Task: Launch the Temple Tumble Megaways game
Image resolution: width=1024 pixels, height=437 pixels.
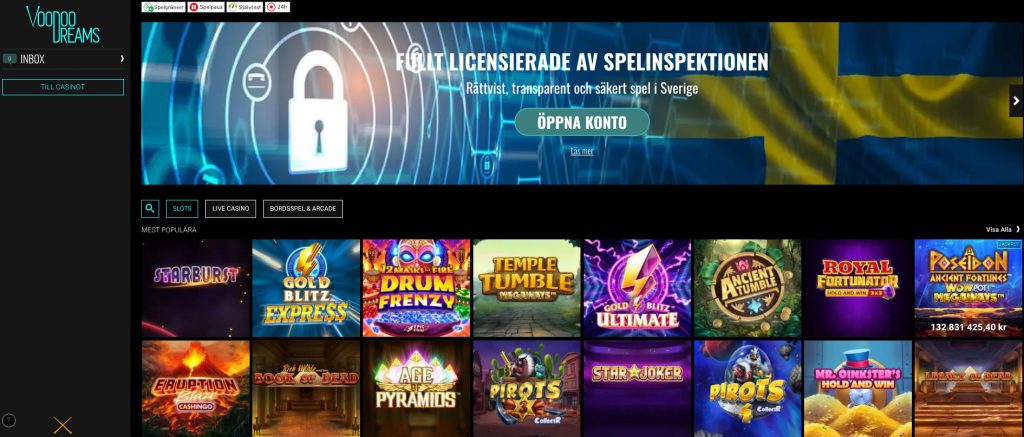Action: pos(527,288)
